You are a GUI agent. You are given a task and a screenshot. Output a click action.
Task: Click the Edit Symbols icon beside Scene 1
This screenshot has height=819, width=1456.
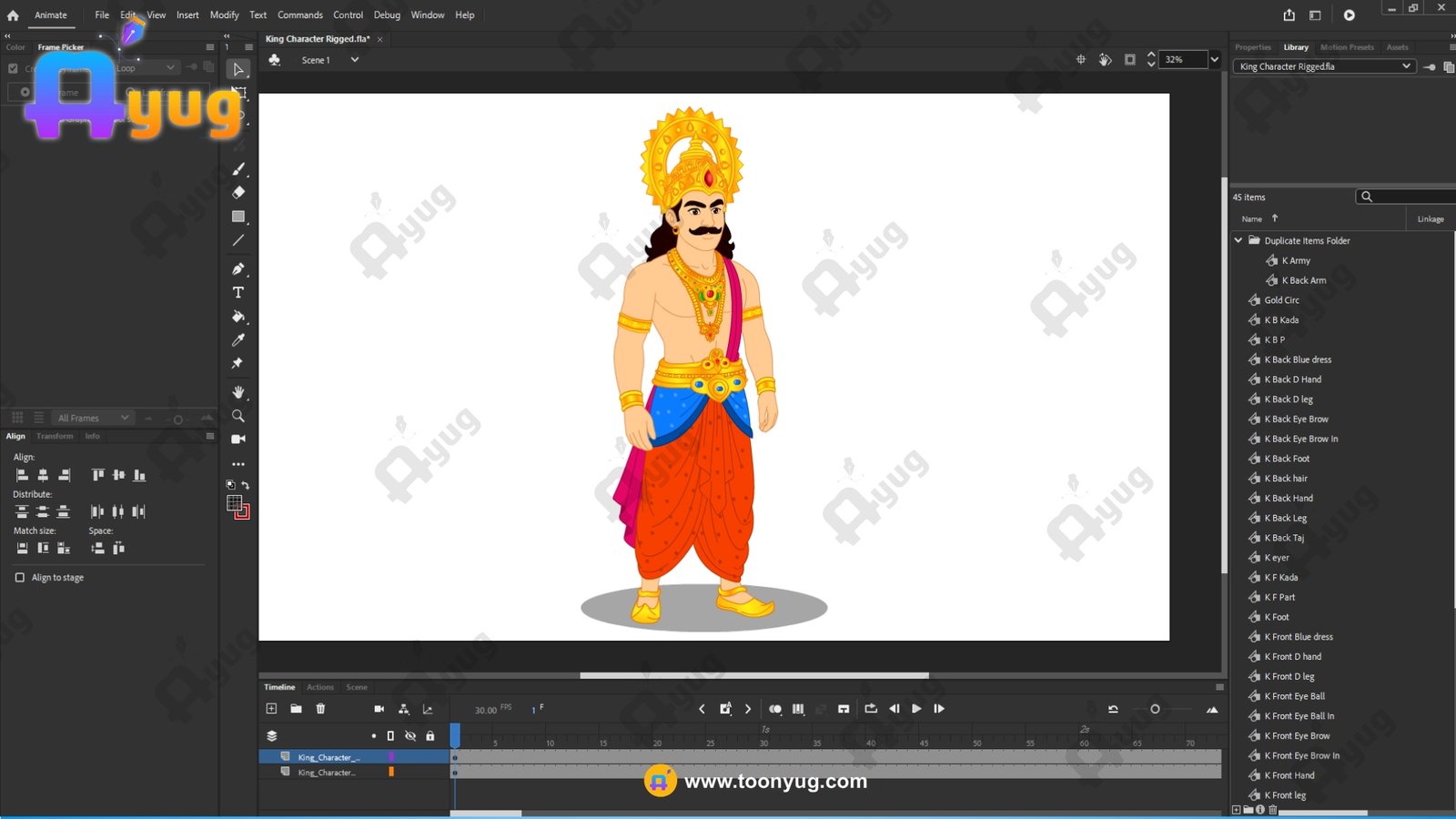[275, 59]
